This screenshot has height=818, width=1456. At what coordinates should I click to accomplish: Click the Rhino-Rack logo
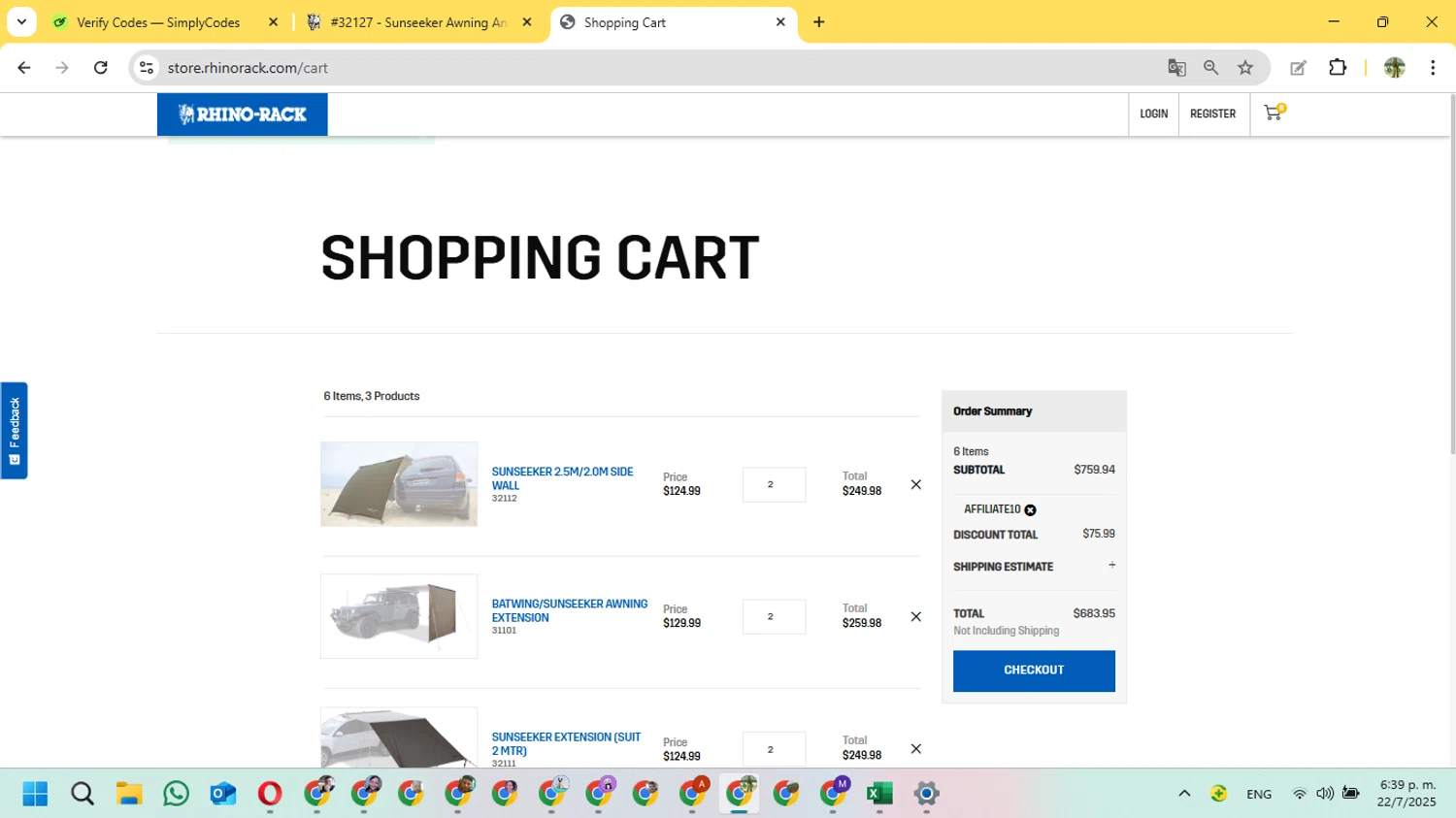(243, 115)
